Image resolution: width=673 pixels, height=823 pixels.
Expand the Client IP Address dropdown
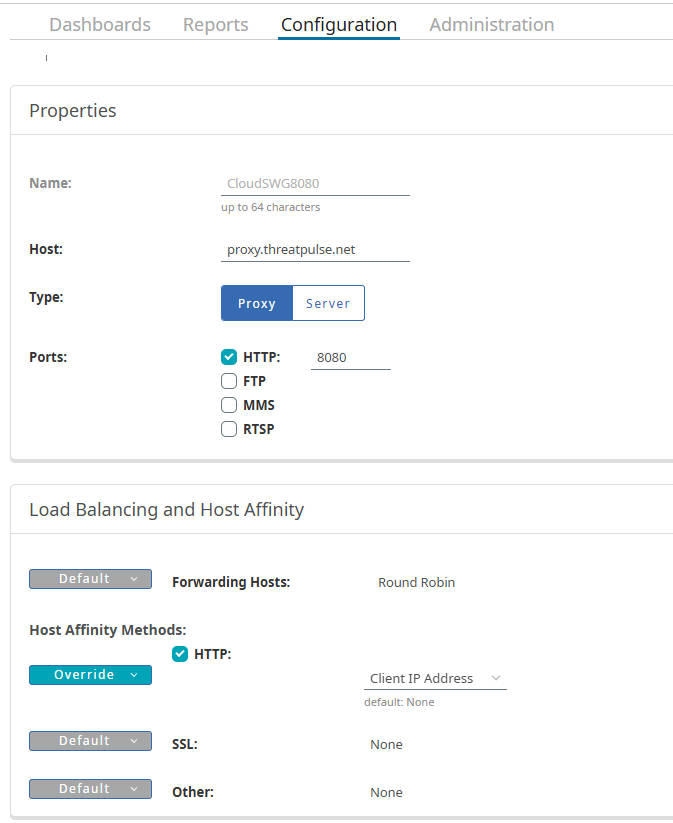435,679
